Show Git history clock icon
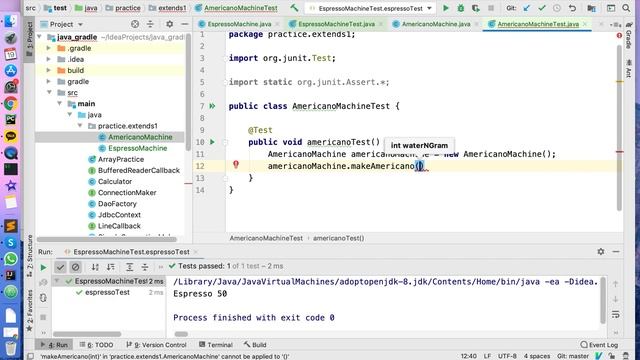 coord(557,8)
